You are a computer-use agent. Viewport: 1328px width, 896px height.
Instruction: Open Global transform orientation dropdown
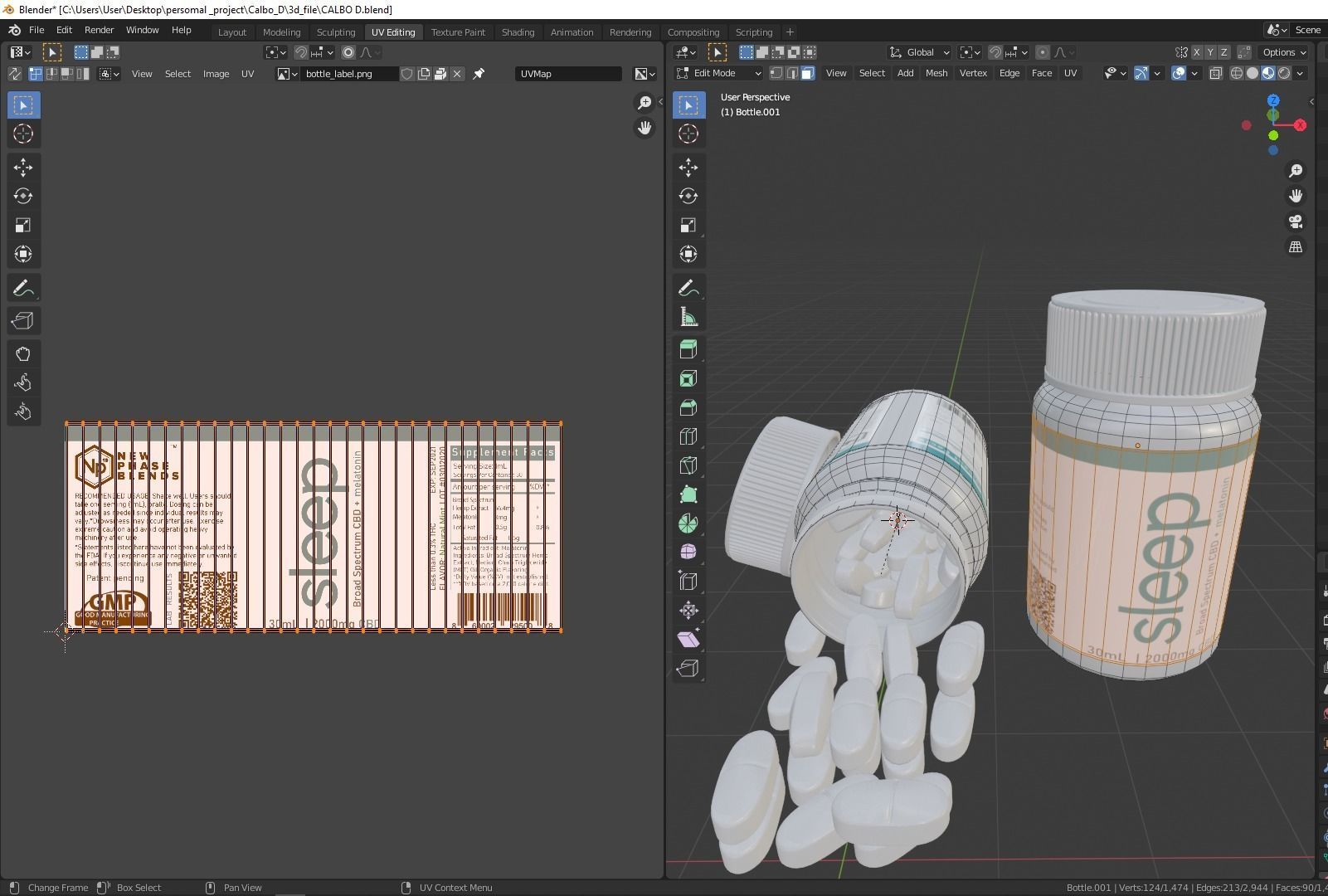(x=919, y=52)
